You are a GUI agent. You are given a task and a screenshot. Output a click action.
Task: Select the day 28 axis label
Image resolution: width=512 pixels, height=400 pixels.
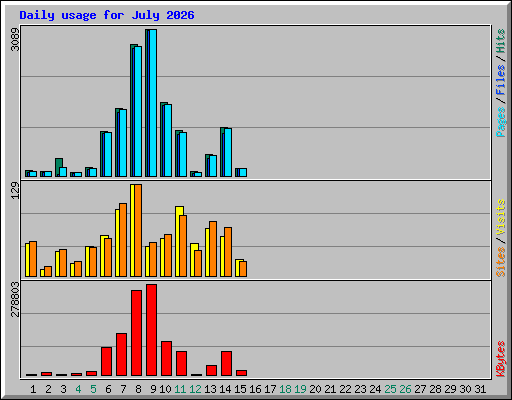pos(435,389)
